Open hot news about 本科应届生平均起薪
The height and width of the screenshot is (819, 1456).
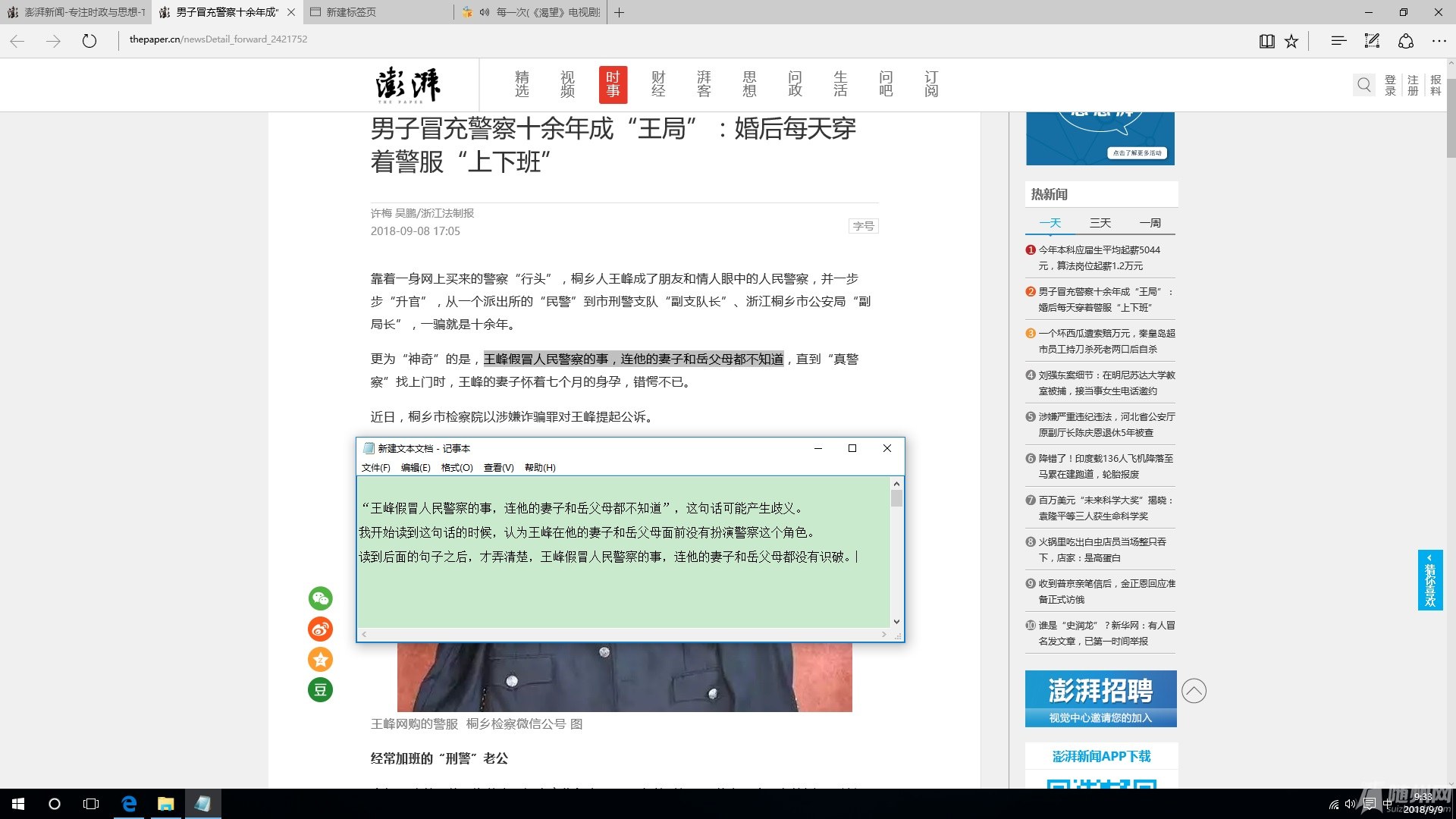pyautogui.click(x=1100, y=258)
